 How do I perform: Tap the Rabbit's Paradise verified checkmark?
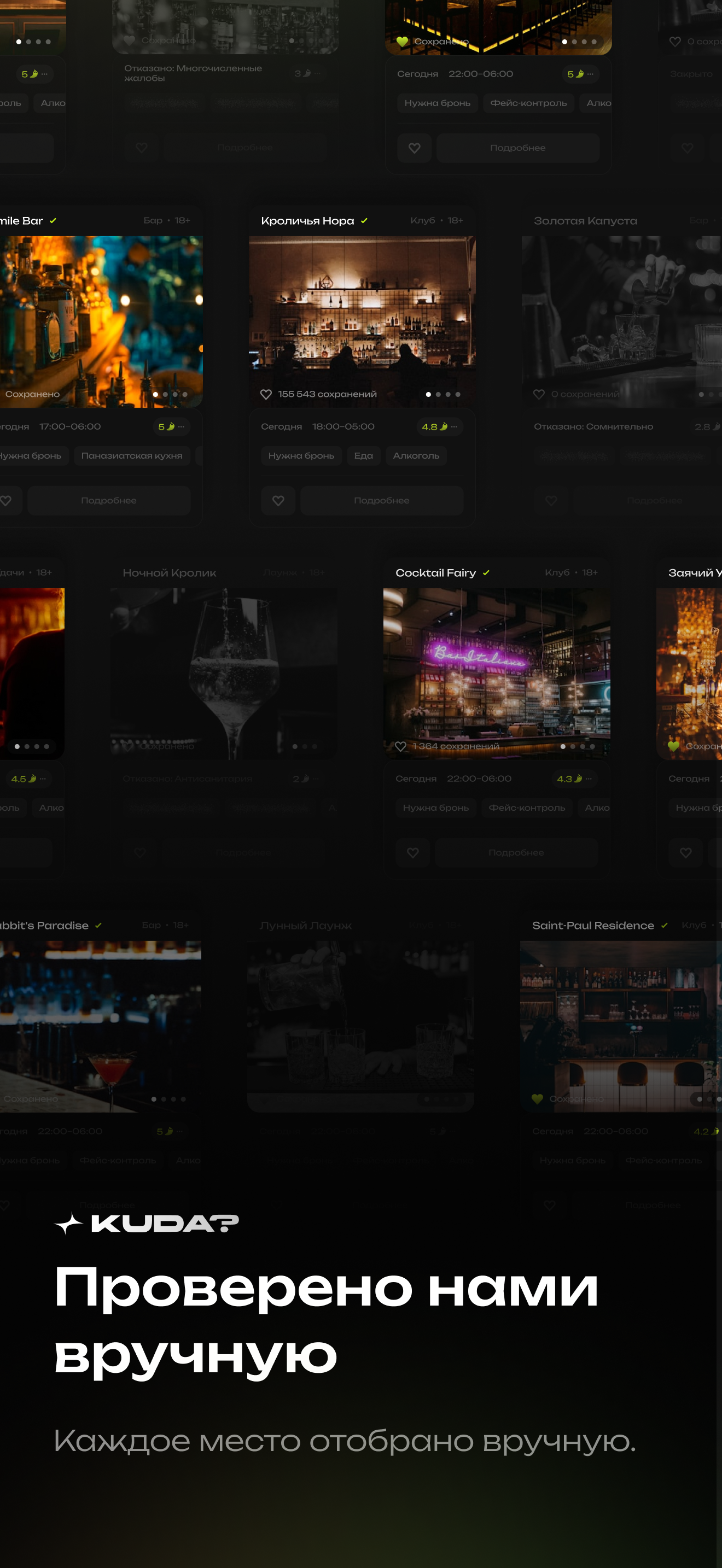coord(98,925)
